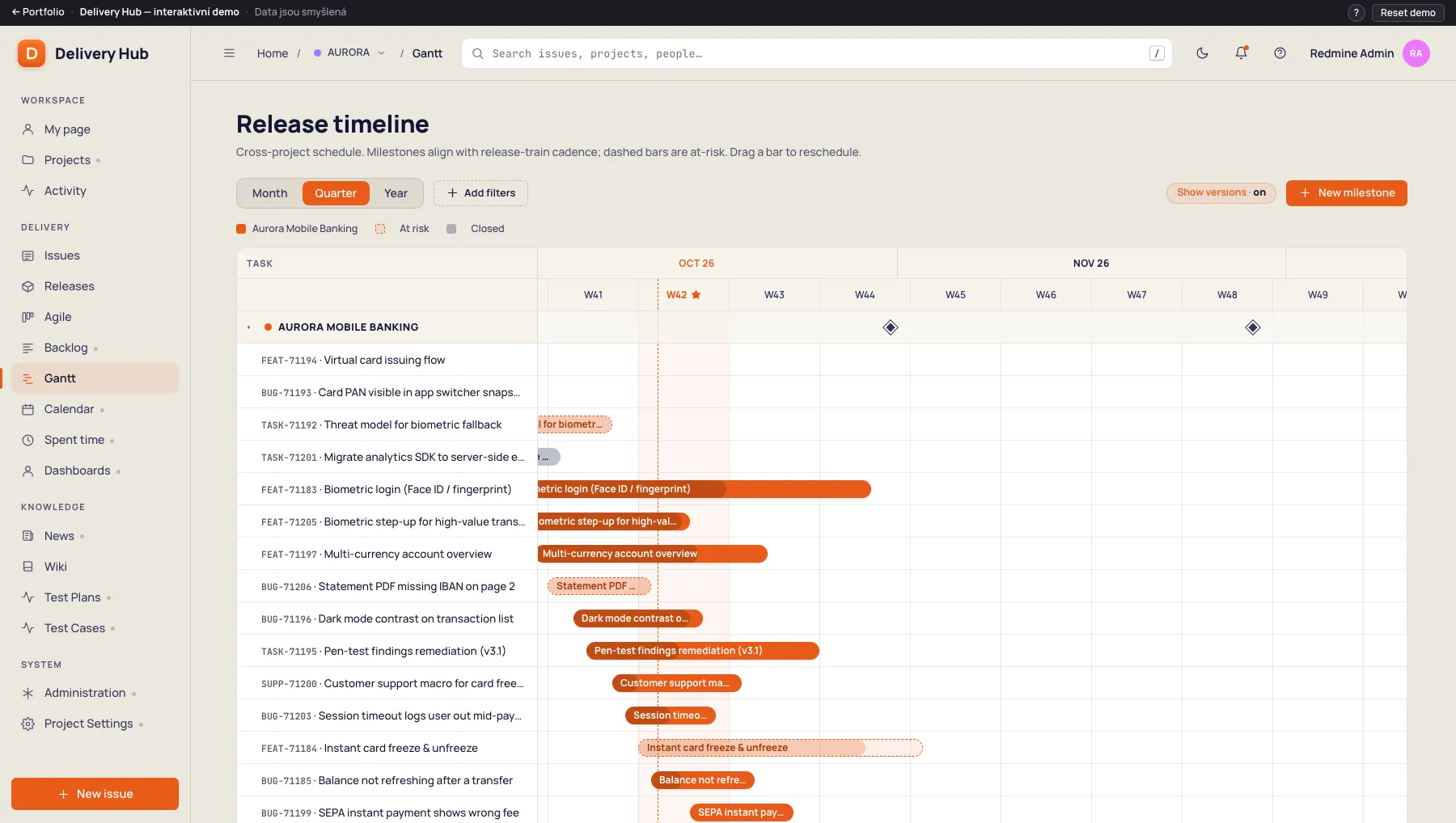Focus the search issues input field

(817, 53)
